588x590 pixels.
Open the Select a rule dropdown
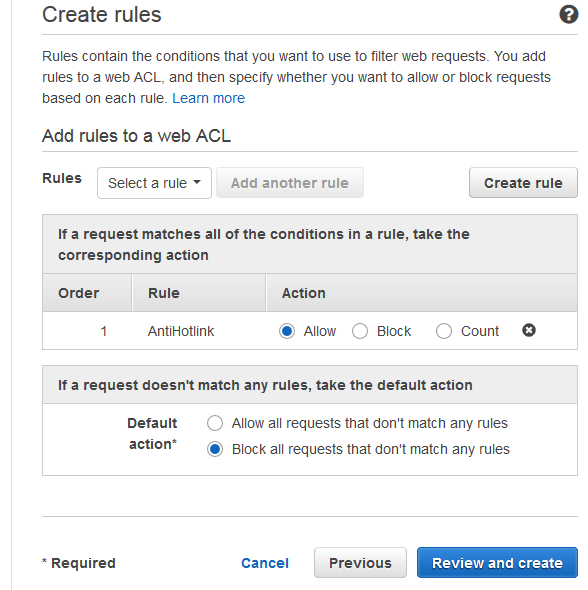pos(154,183)
